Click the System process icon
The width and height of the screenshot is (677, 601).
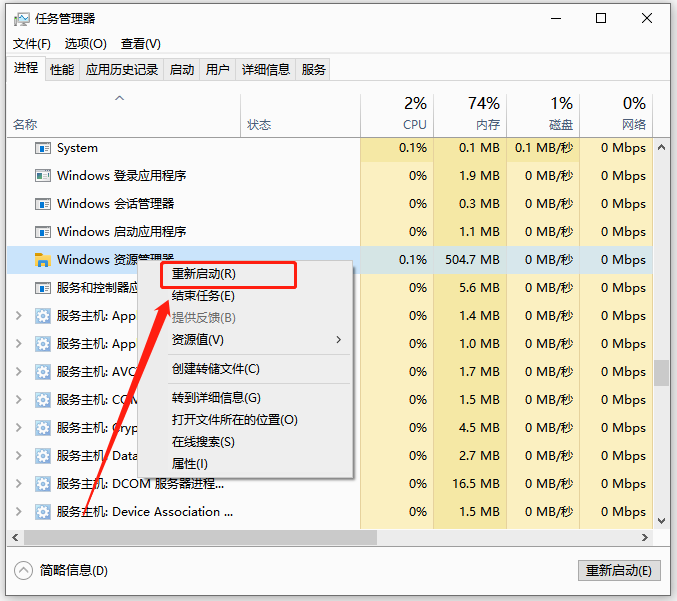[x=43, y=148]
